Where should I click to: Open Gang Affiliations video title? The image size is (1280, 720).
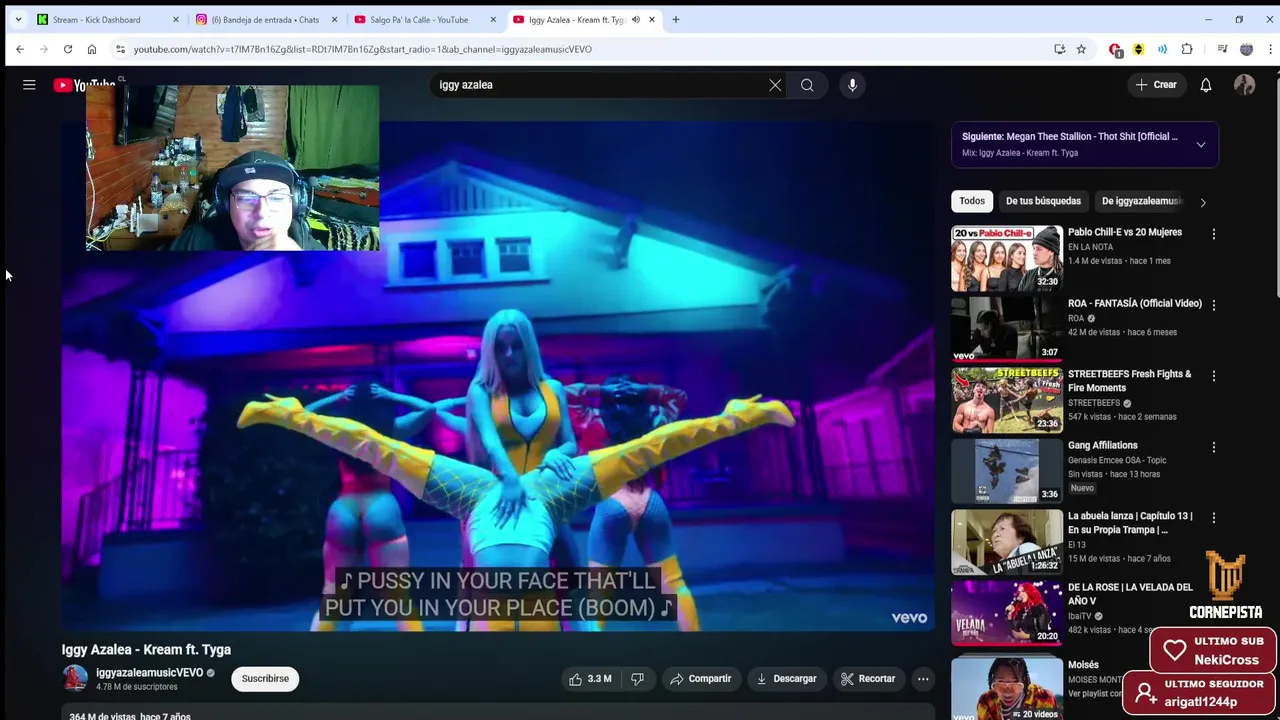(x=1102, y=445)
